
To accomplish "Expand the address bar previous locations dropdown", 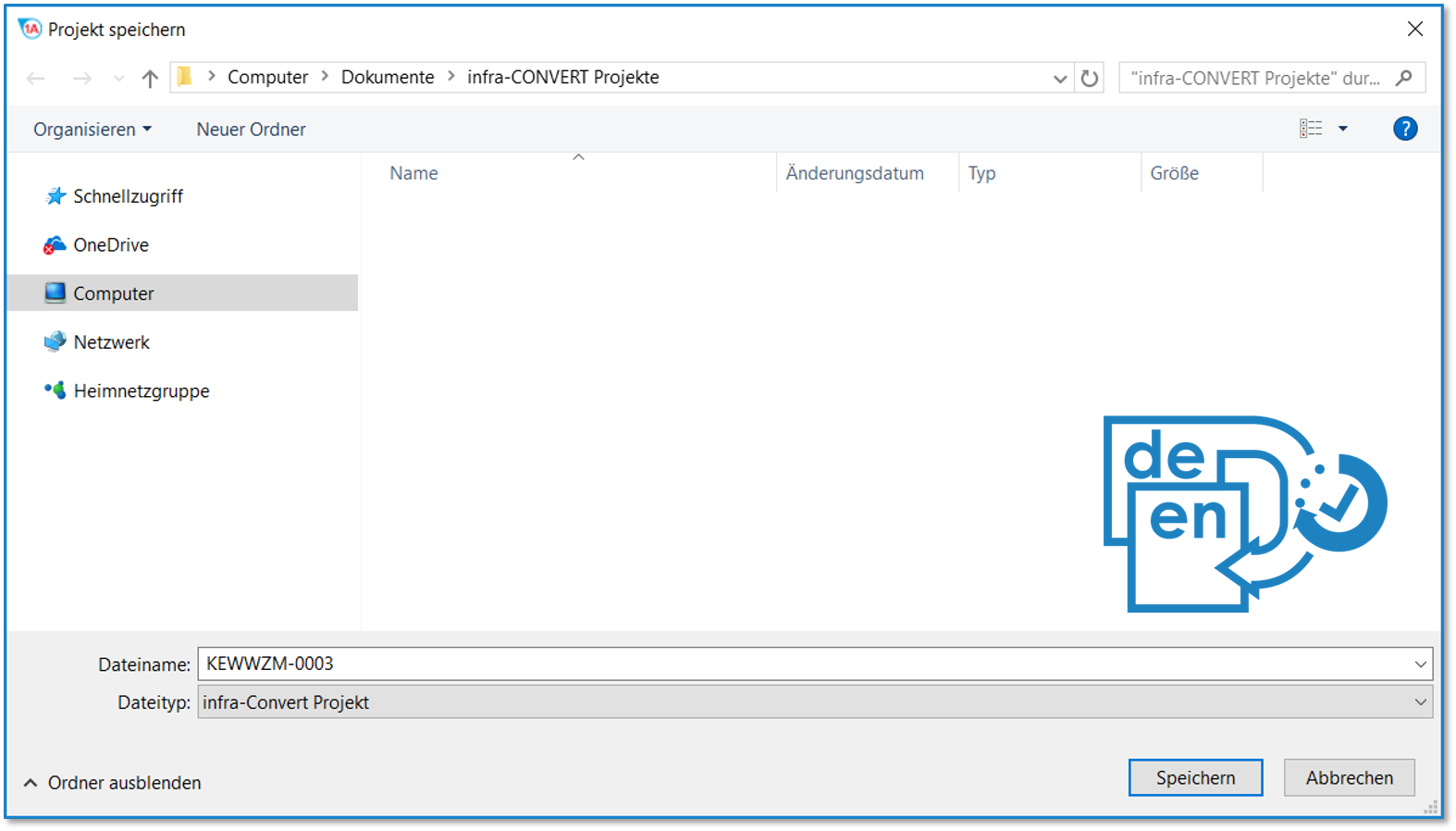I will pos(1060,79).
